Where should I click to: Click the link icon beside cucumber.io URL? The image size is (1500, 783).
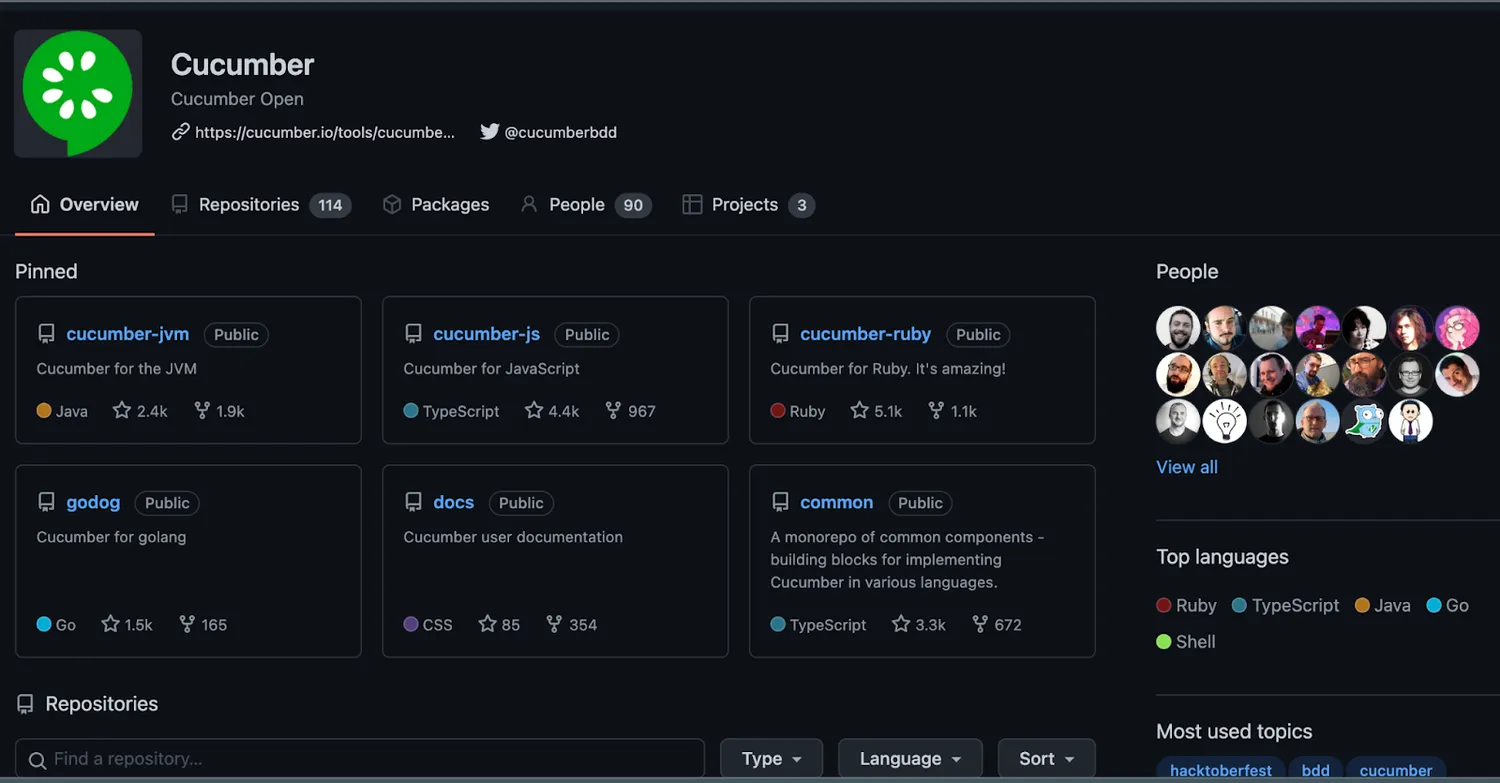180,132
